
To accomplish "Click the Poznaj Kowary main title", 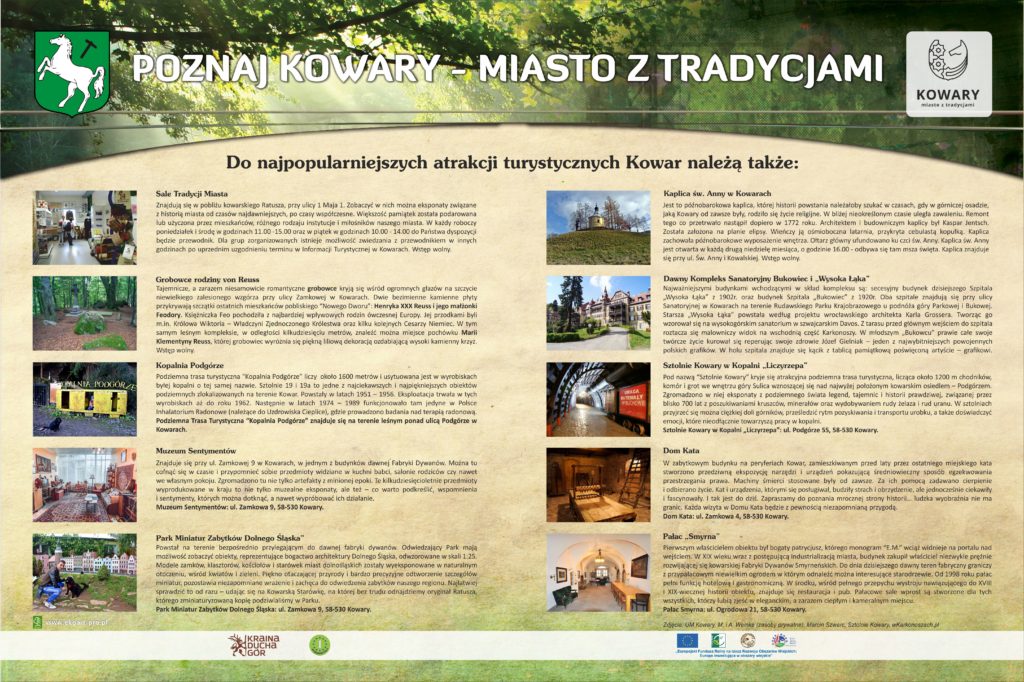I will pyautogui.click(x=508, y=68).
